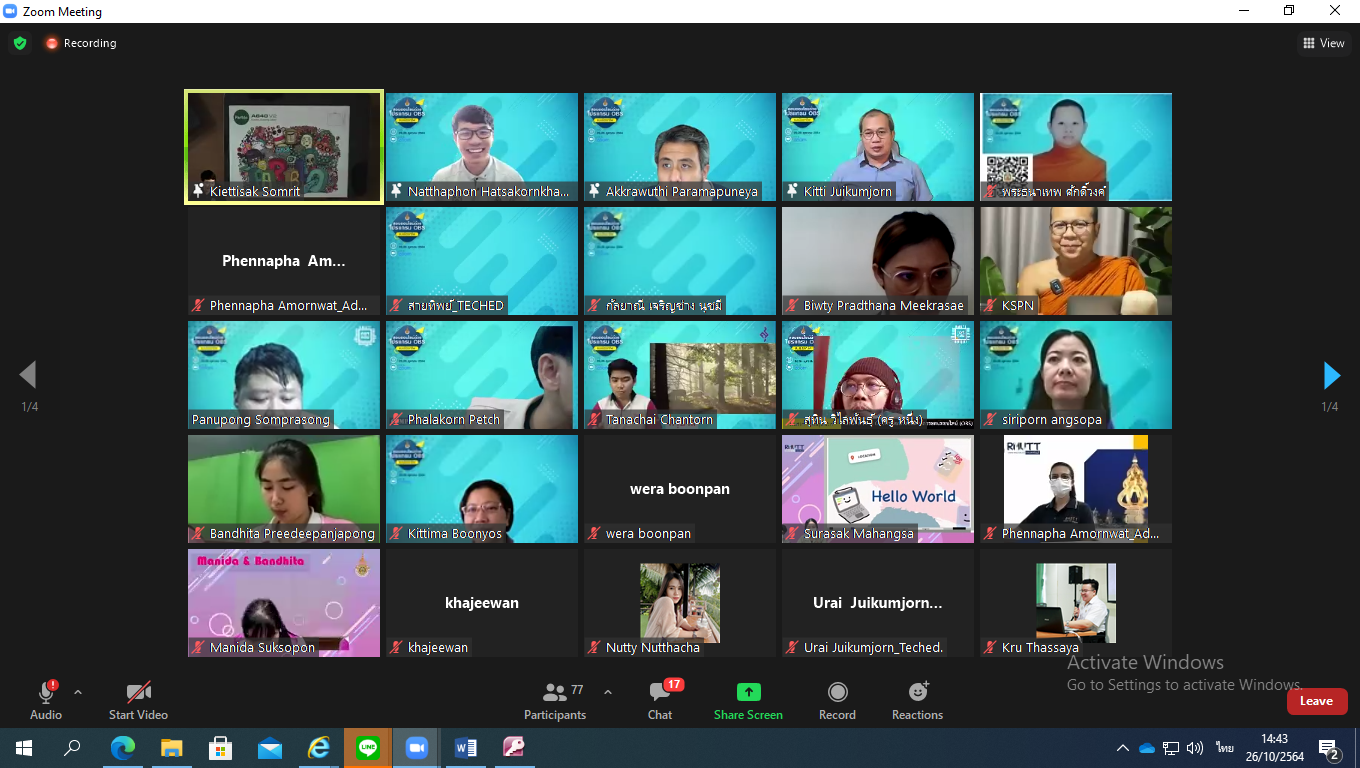Open Adobe Acrobat taskbar icon

pyautogui.click(x=514, y=748)
